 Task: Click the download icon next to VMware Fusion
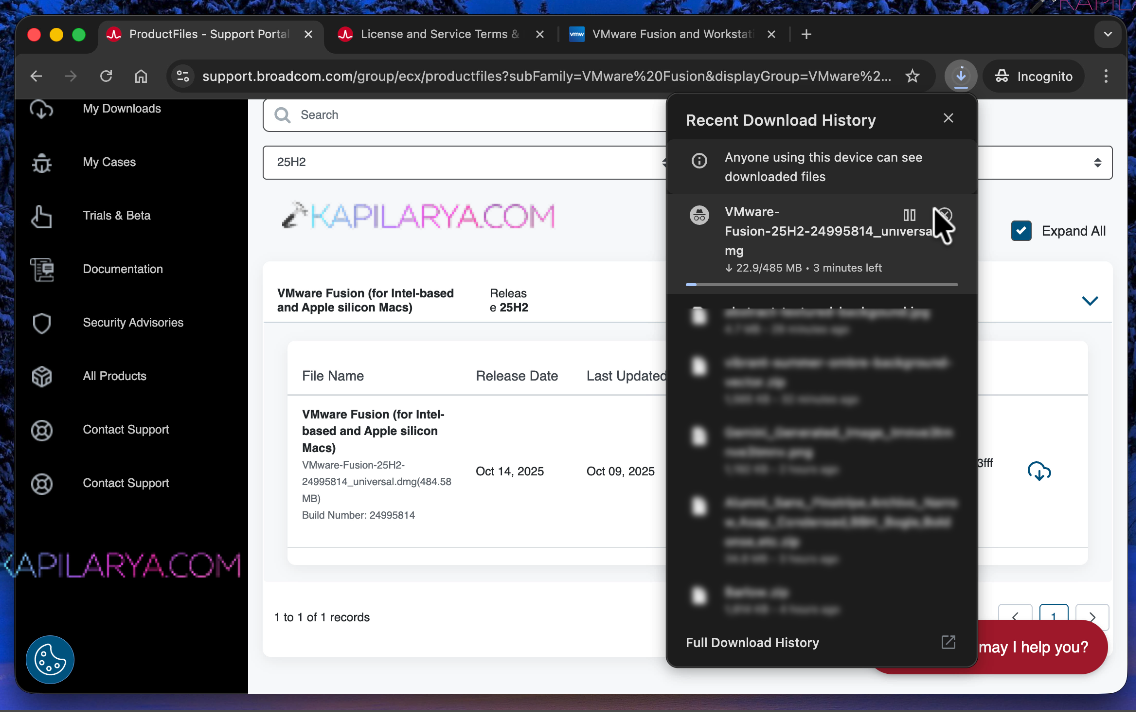click(1039, 470)
